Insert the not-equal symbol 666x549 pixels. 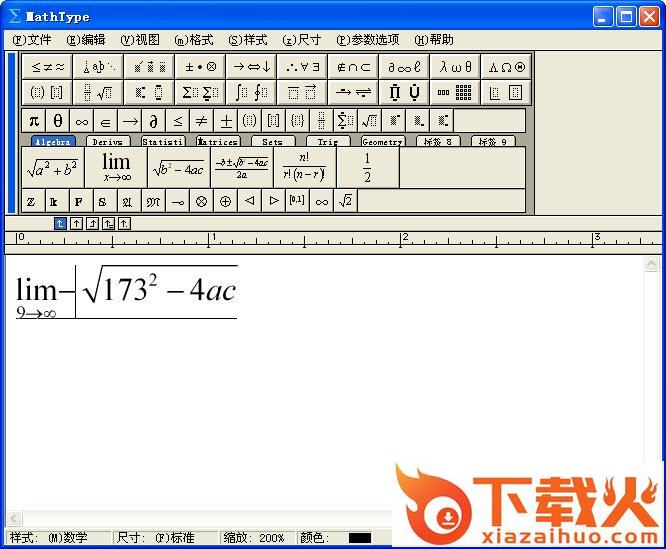coord(201,121)
